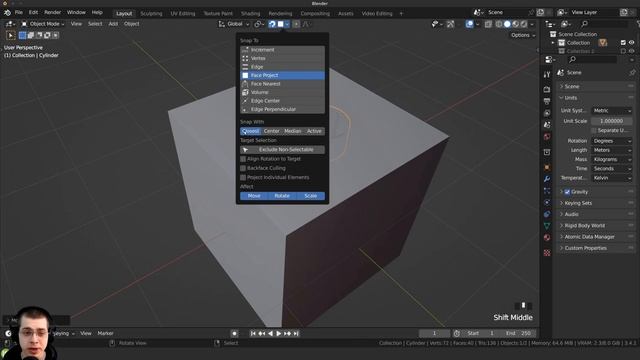The height and width of the screenshot is (360, 640).
Task: Pin the Scene properties panel
Action: pyautogui.click(x=632, y=73)
